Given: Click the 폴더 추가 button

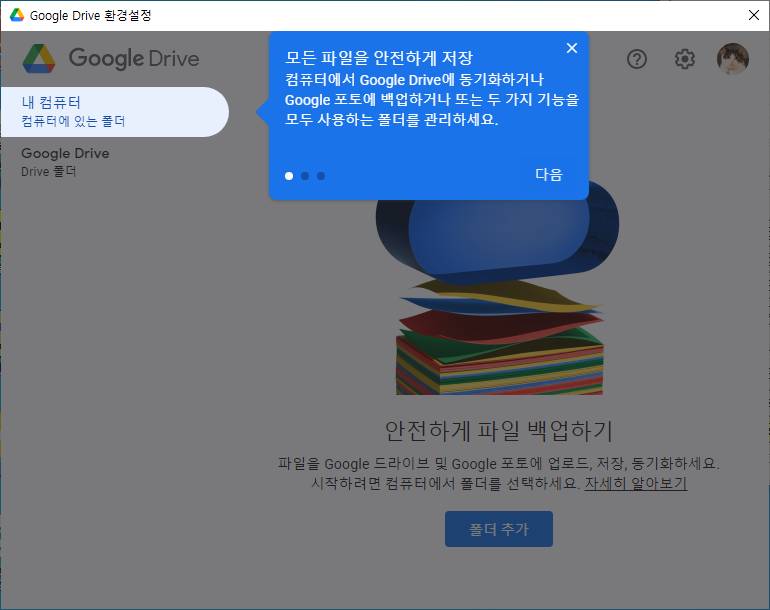Looking at the screenshot, I should tap(499, 529).
